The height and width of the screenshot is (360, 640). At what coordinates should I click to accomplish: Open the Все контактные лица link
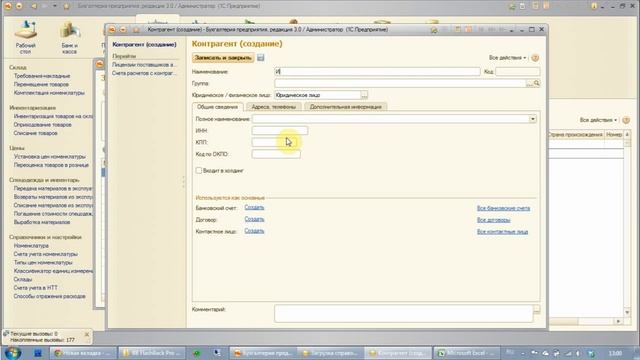[502, 231]
